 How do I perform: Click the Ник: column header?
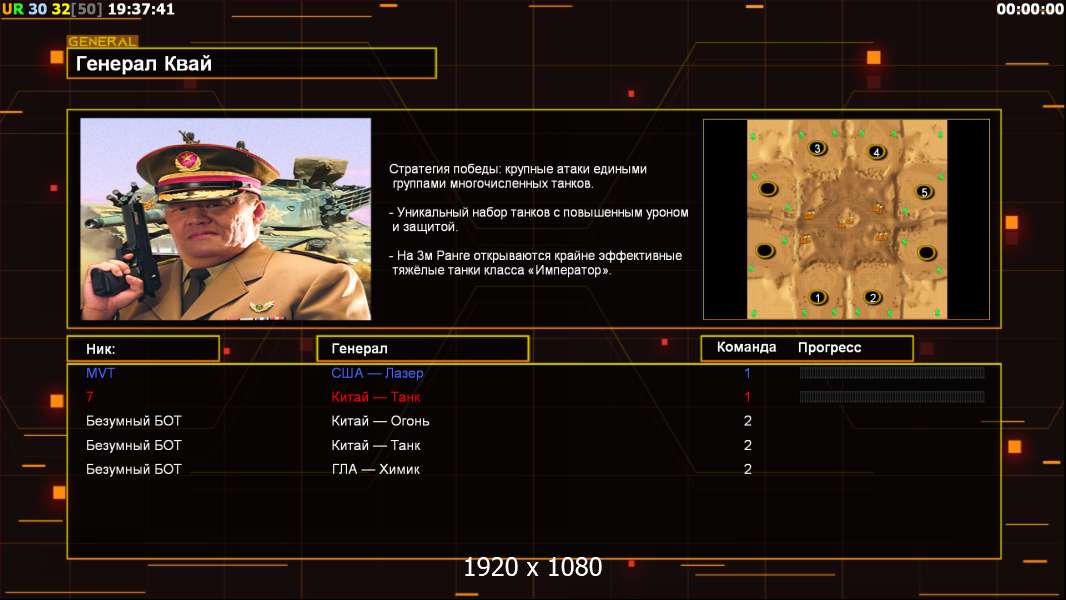pos(143,349)
